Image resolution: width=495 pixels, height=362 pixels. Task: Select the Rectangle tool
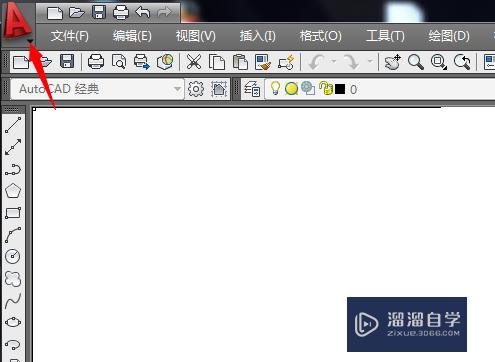[13, 213]
